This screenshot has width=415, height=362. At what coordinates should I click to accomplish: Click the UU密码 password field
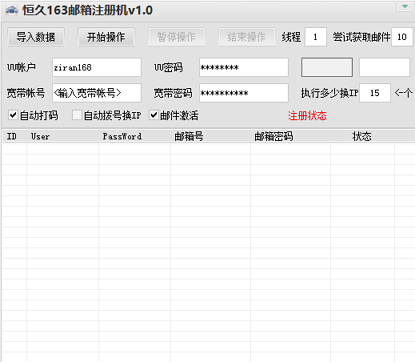coord(244,67)
